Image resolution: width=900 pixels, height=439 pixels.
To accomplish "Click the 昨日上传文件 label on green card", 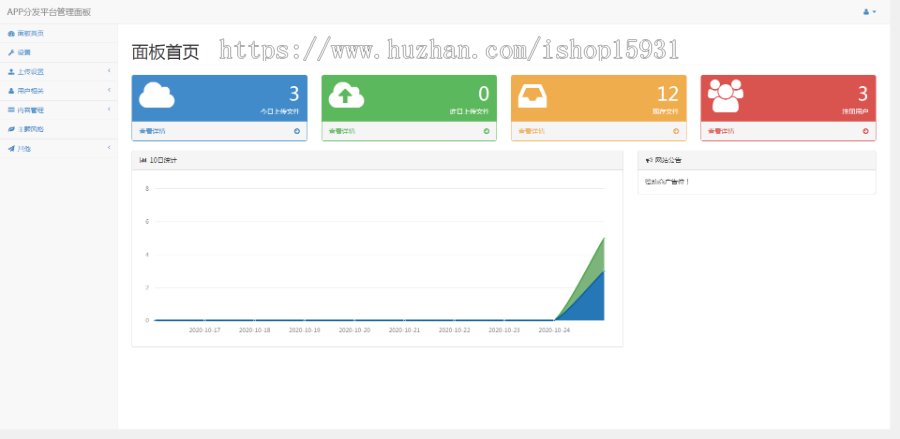I will pyautogui.click(x=470, y=112).
